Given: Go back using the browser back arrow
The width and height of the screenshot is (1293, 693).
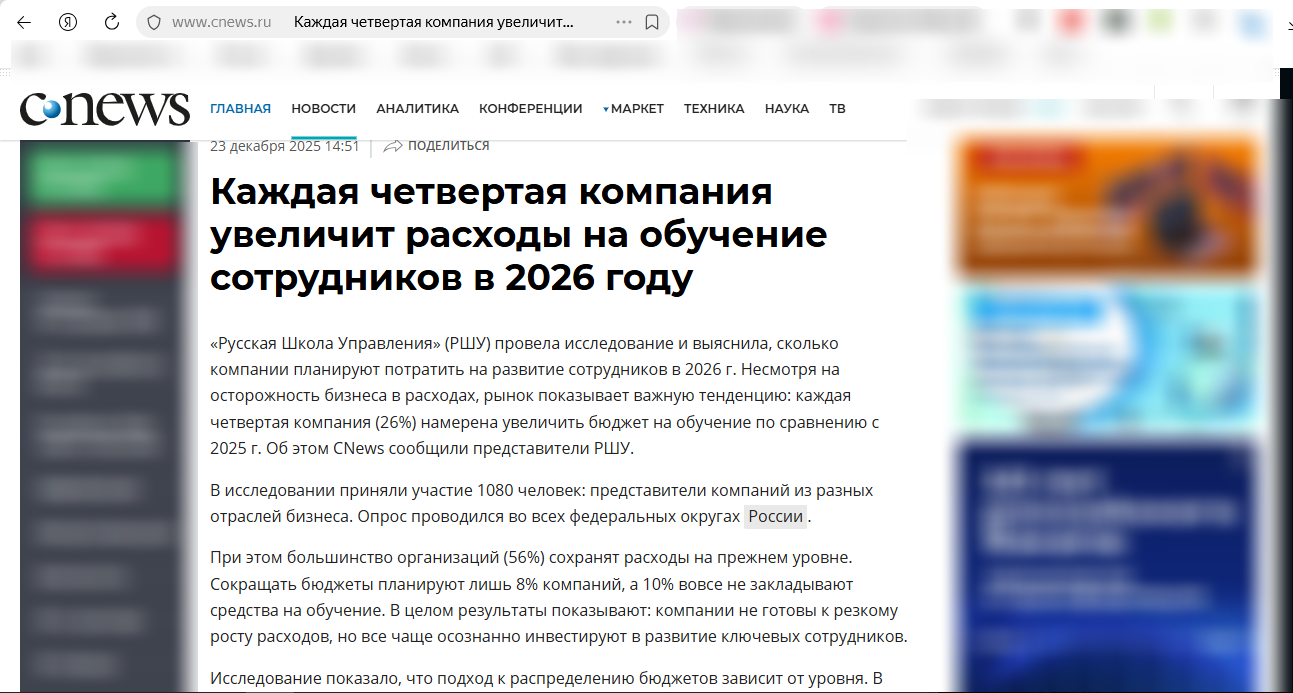Looking at the screenshot, I should (x=23, y=22).
